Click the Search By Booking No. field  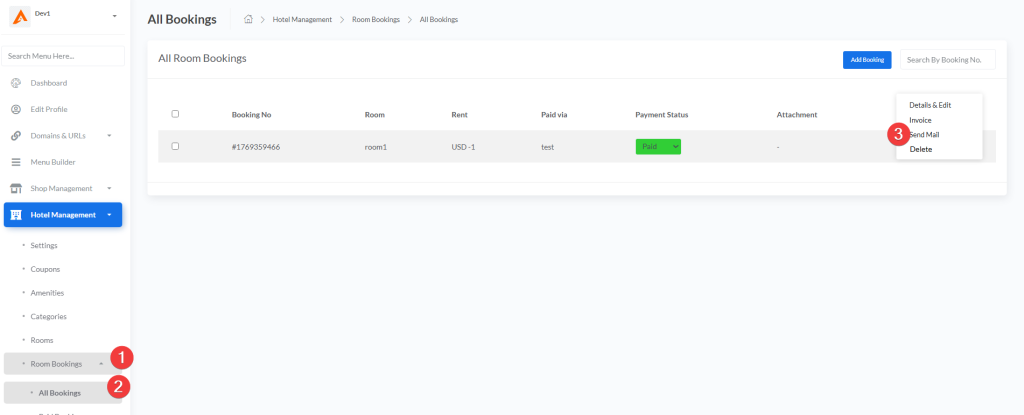(947, 60)
